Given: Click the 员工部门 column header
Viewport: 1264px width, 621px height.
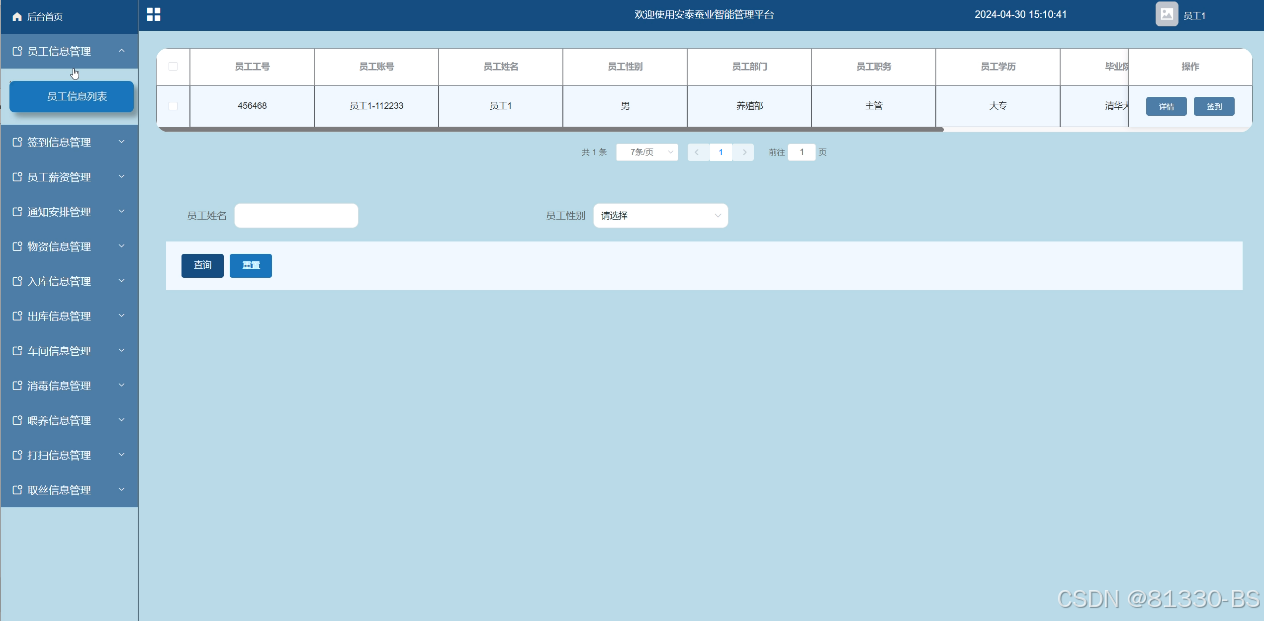Looking at the screenshot, I should 749,67.
